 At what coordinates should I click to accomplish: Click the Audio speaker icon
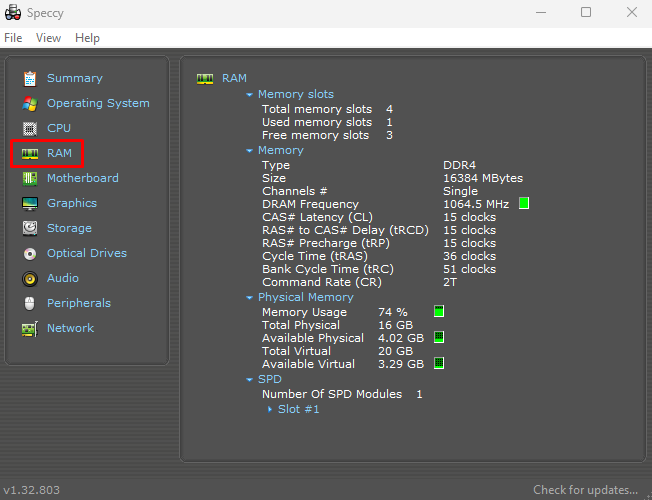click(x=30, y=278)
